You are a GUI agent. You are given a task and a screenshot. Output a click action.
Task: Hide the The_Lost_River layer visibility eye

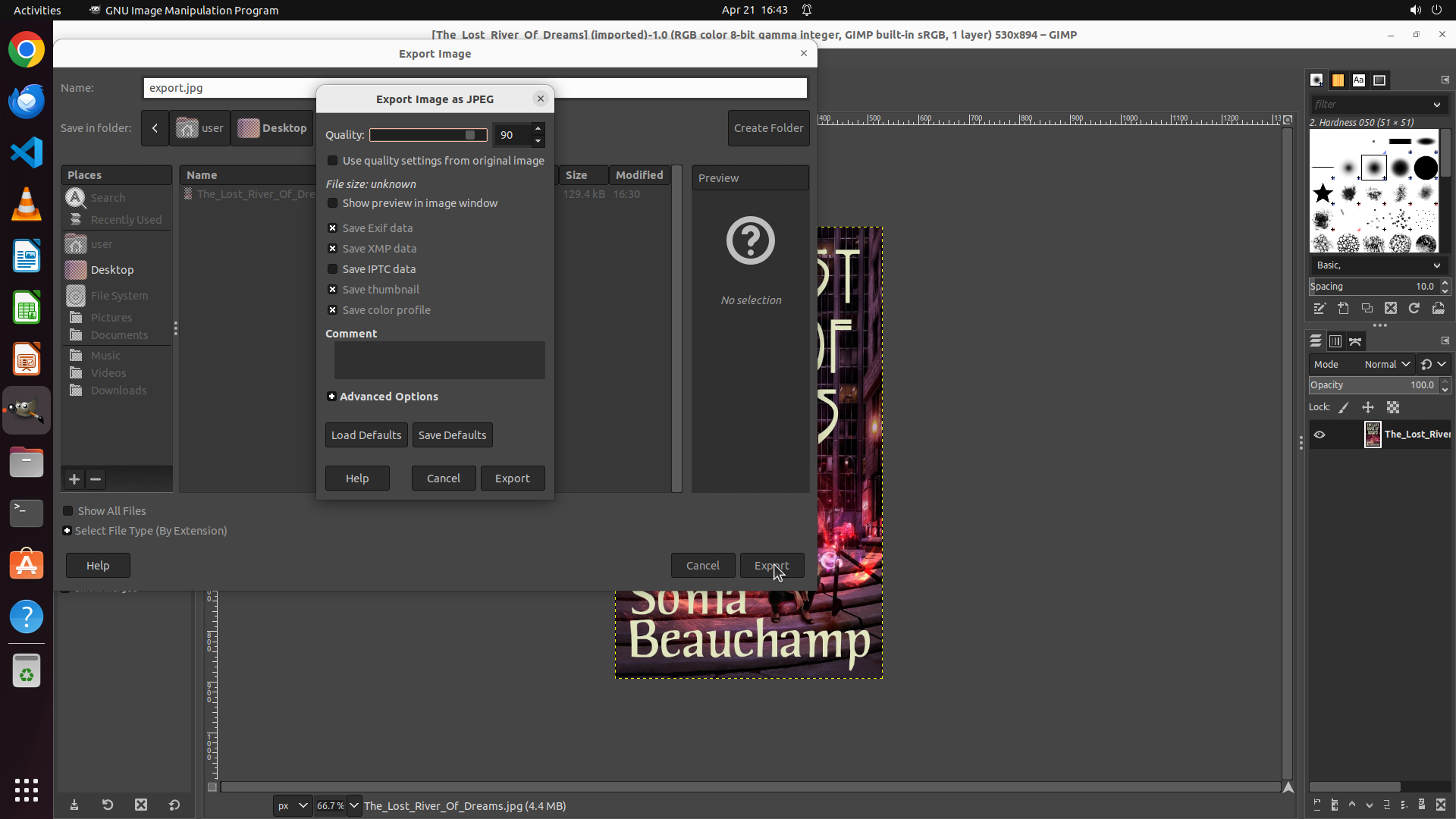tap(1319, 435)
